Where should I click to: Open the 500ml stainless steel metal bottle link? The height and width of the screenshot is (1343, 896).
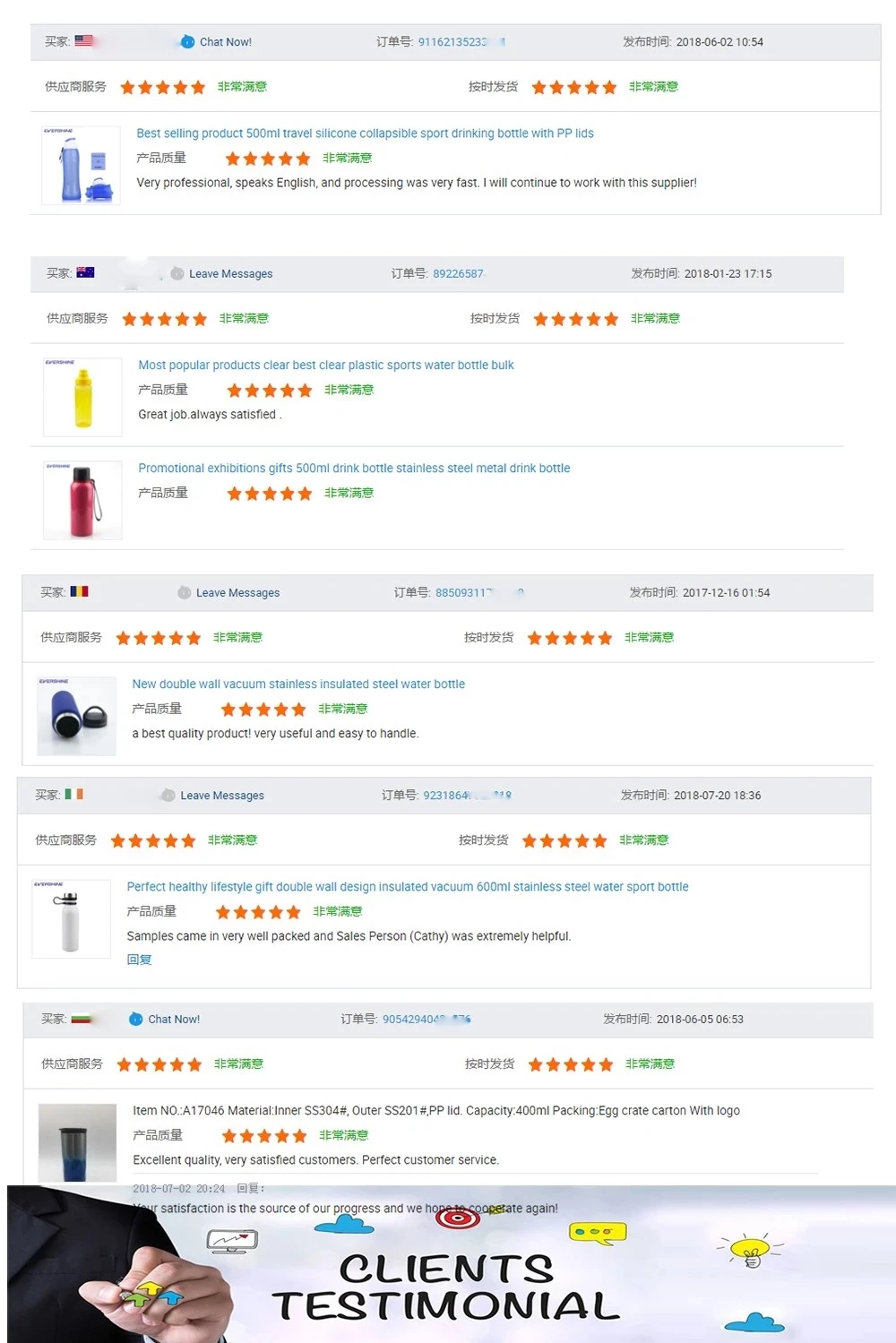tap(354, 469)
